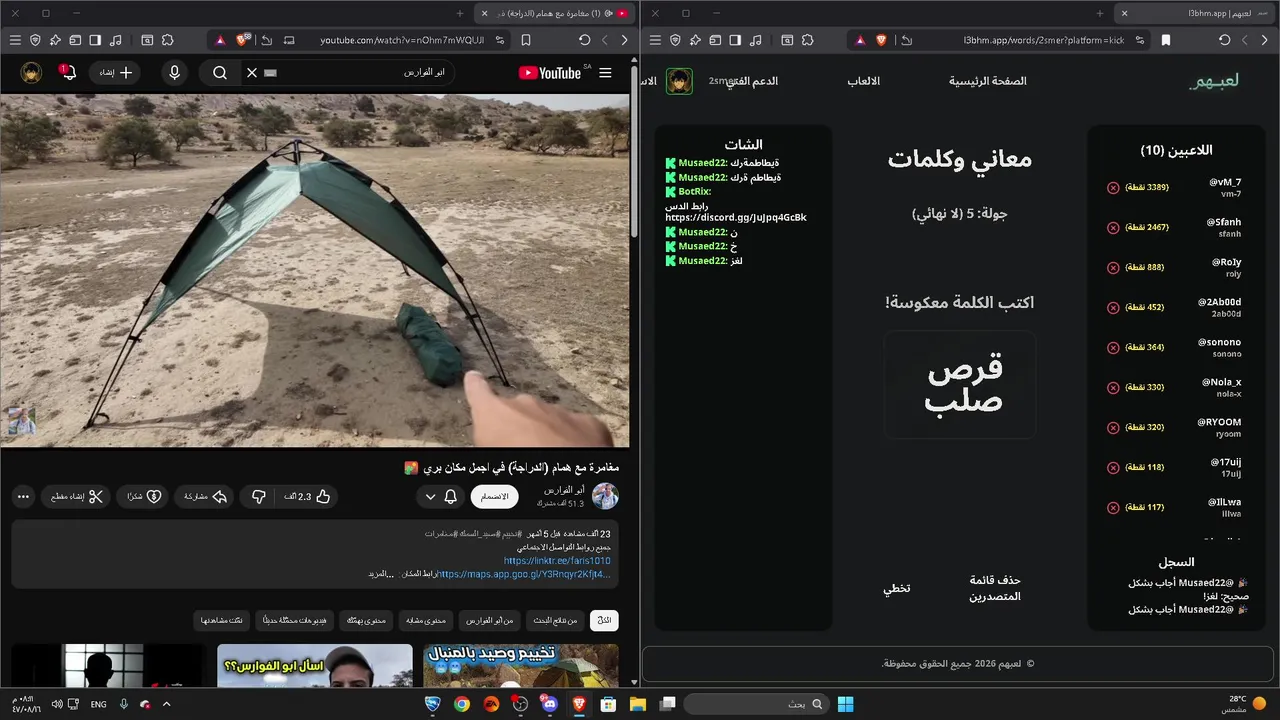Click the join (الانضمام) channel button

click(x=494, y=496)
